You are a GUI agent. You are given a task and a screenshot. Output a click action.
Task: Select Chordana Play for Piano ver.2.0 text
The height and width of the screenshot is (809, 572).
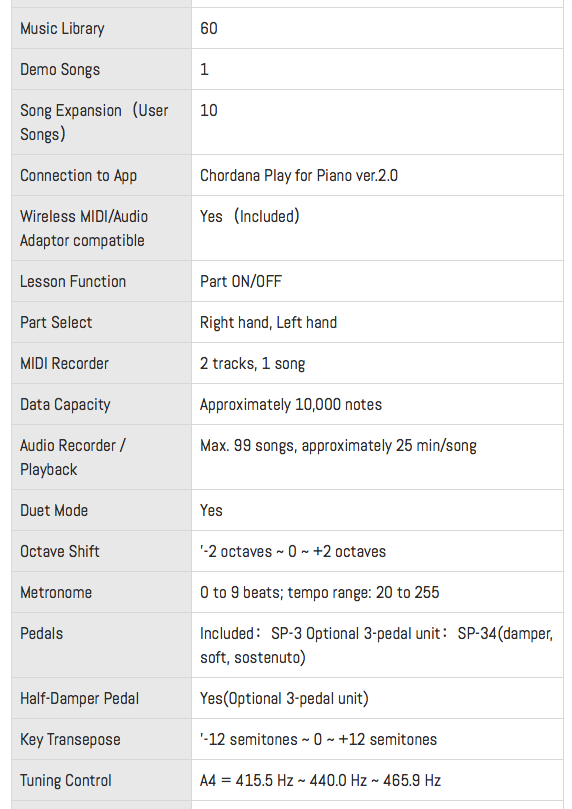(x=299, y=175)
